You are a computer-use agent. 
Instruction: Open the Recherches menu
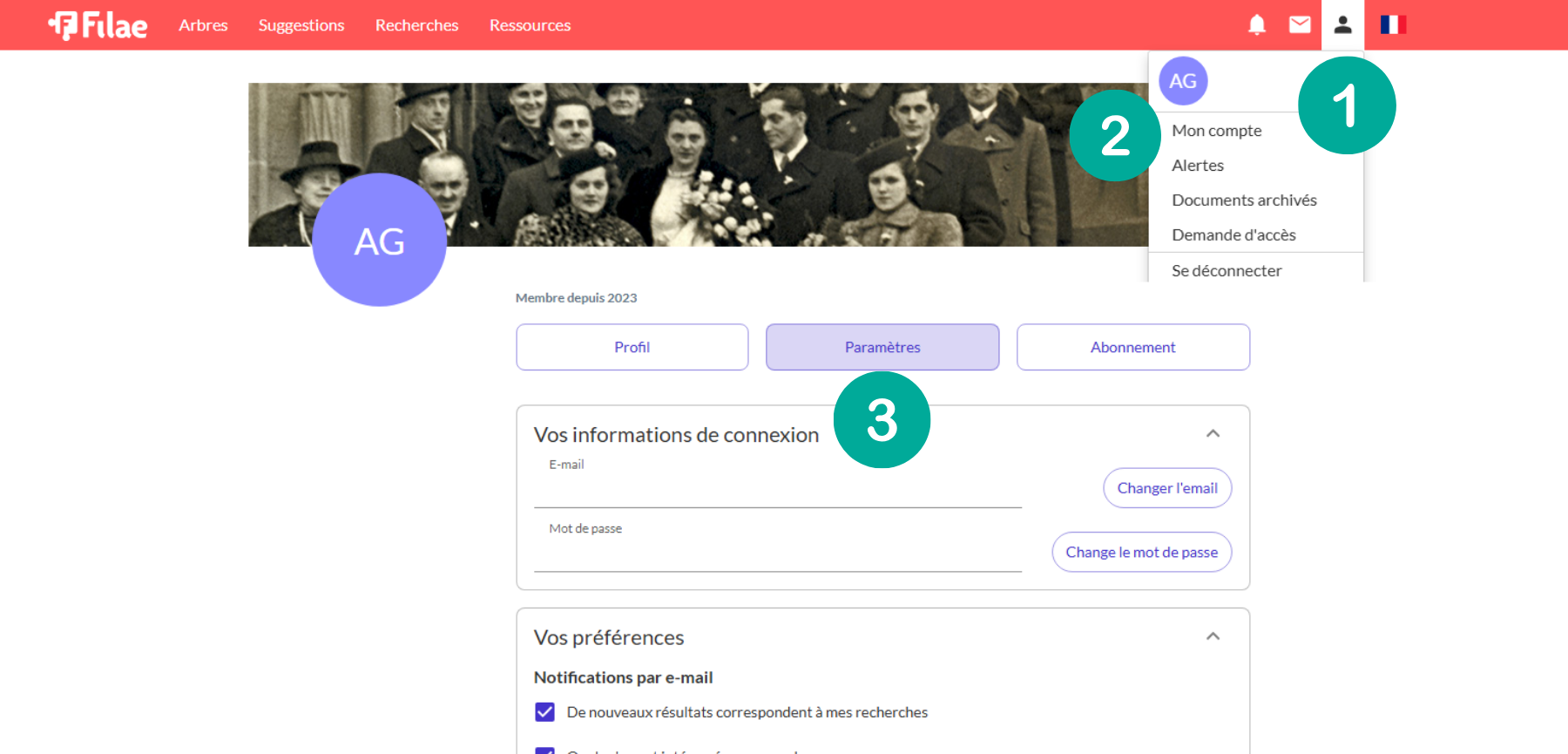pos(416,25)
